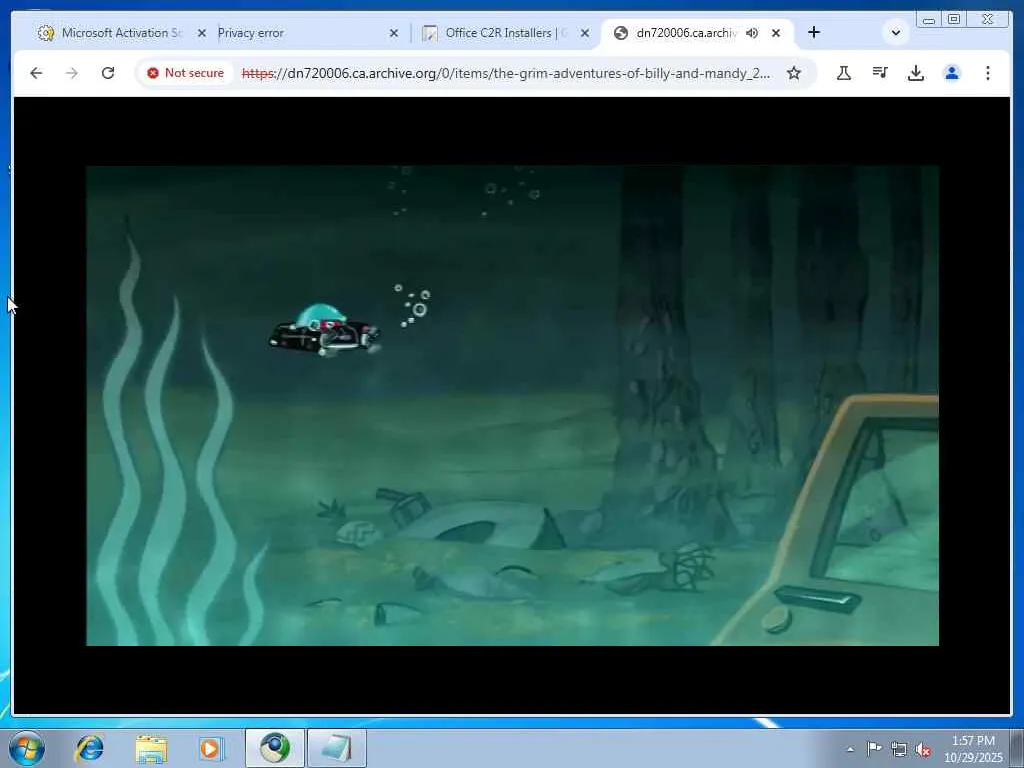Switch to the Privacy error tab
Viewport: 1024px width, 768px height.
coord(307,33)
